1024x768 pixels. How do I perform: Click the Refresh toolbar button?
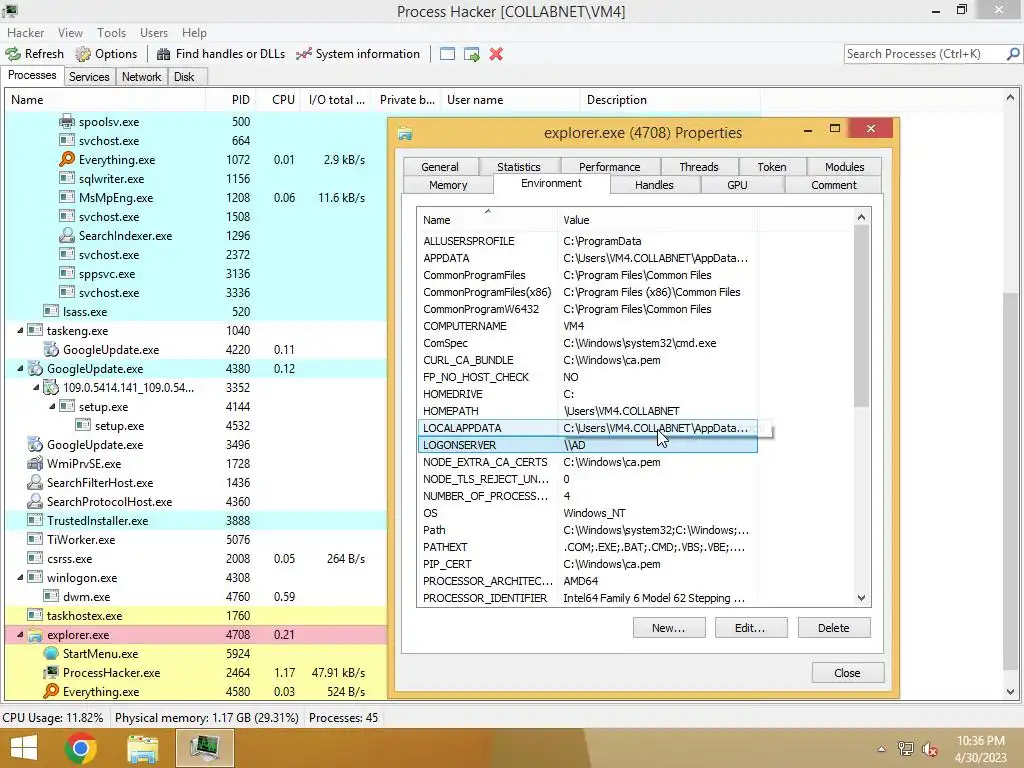[35, 54]
